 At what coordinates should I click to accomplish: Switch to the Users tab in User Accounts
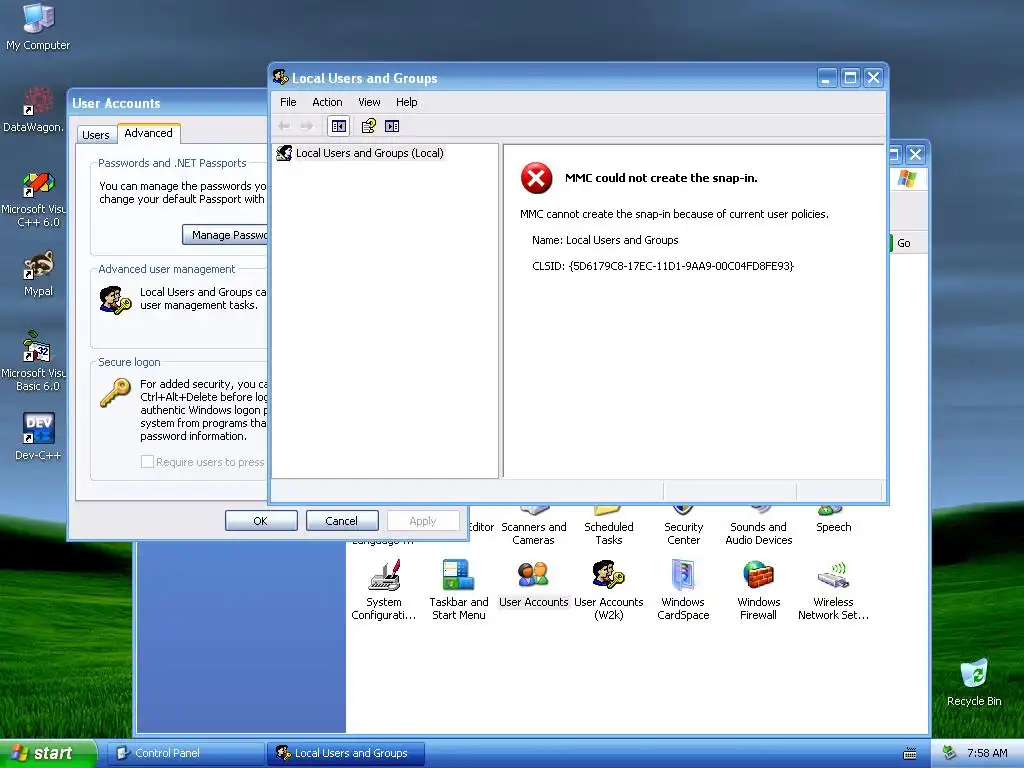coord(96,135)
